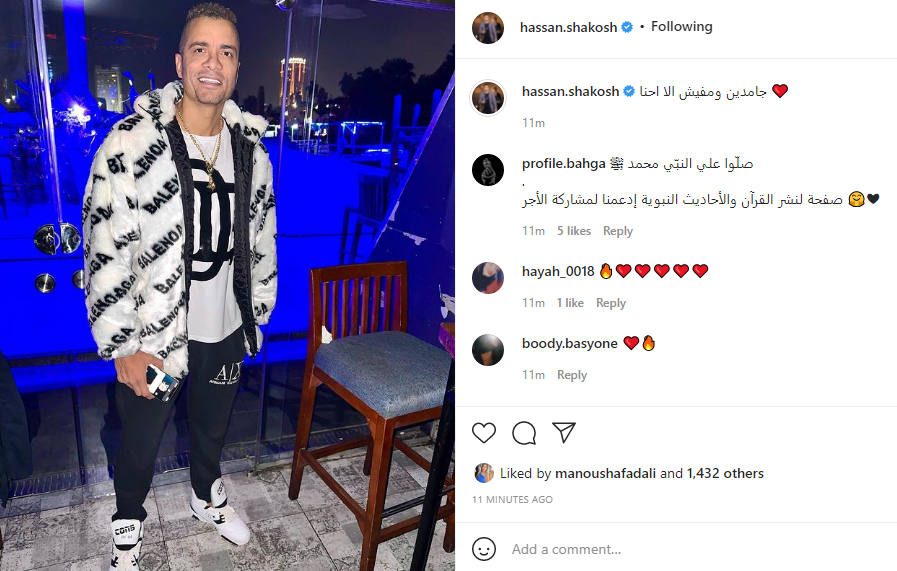This screenshot has width=897, height=571.
Task: Open hayah_0018 avatar
Action: pyautogui.click(x=488, y=277)
